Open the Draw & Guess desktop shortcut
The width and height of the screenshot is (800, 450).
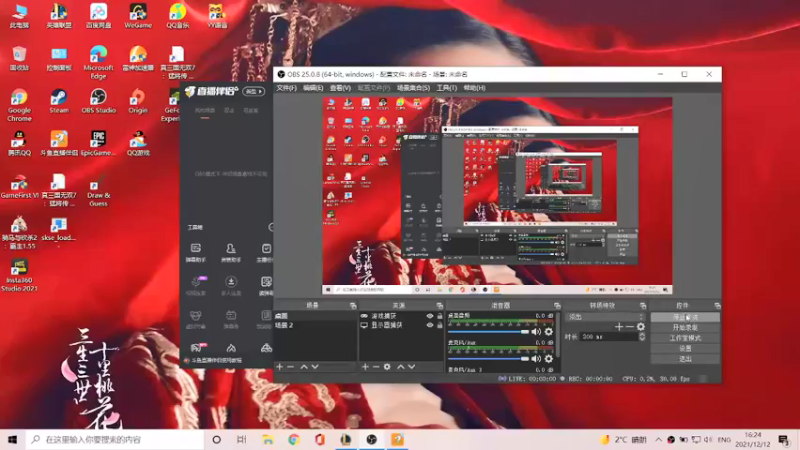98,190
